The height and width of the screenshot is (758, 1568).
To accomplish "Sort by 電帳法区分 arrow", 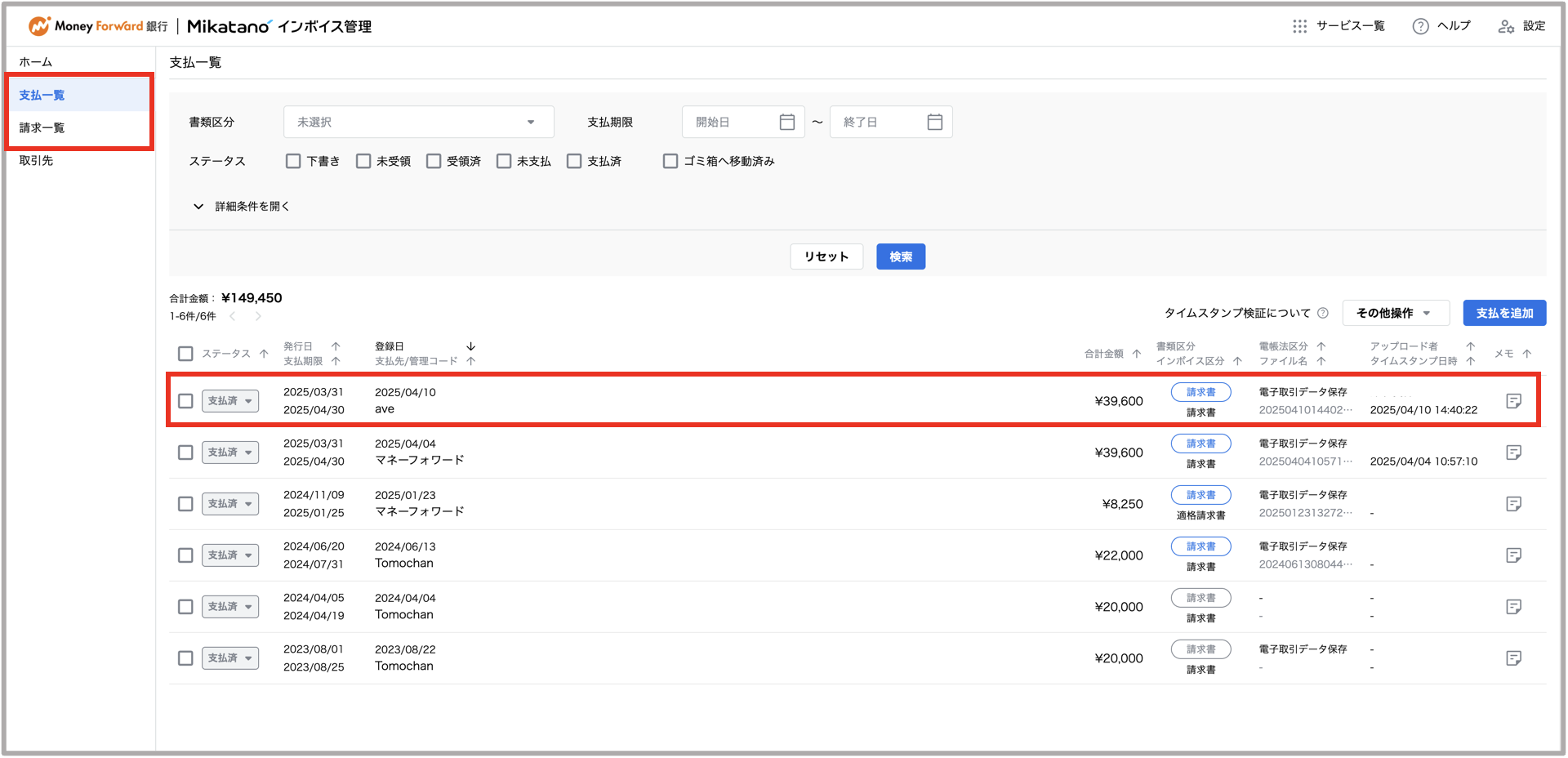I will pos(1321,346).
